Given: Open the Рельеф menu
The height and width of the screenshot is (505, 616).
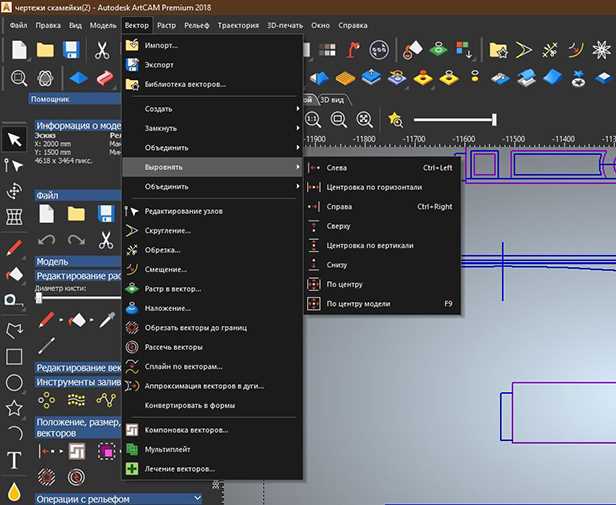Looking at the screenshot, I should (197, 26).
